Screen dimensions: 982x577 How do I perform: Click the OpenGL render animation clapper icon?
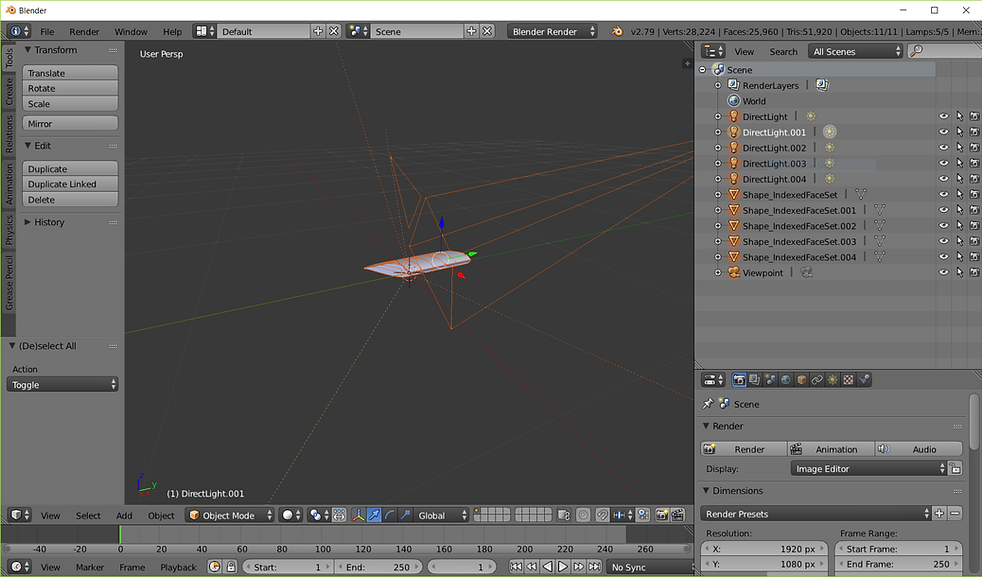[678, 515]
